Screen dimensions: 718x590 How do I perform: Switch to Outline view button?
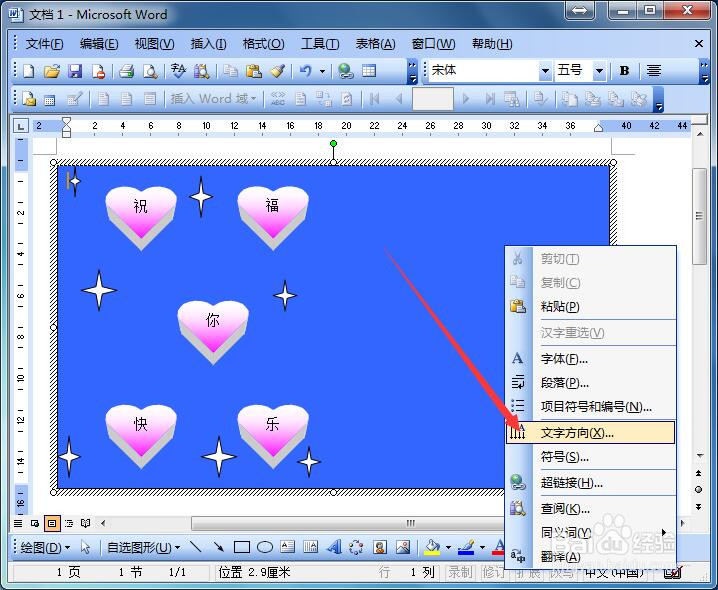69,523
